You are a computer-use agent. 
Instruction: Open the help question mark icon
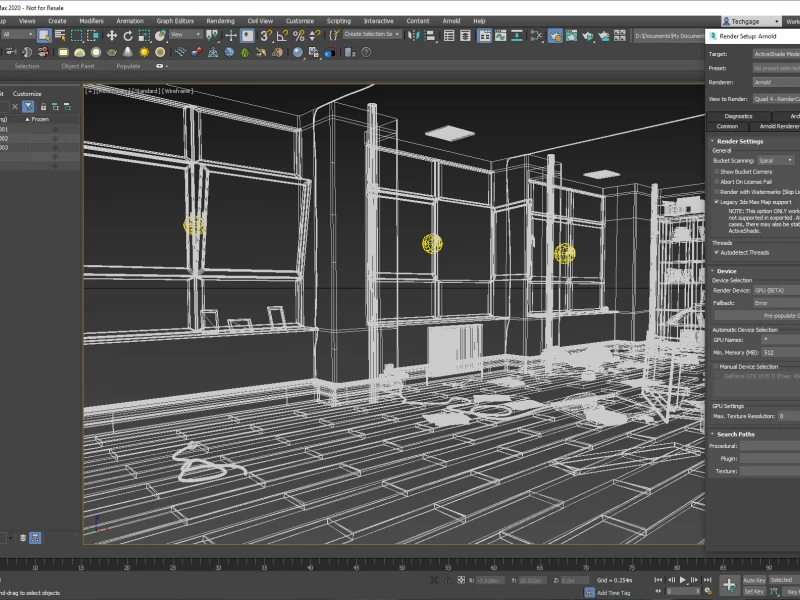coord(366,52)
